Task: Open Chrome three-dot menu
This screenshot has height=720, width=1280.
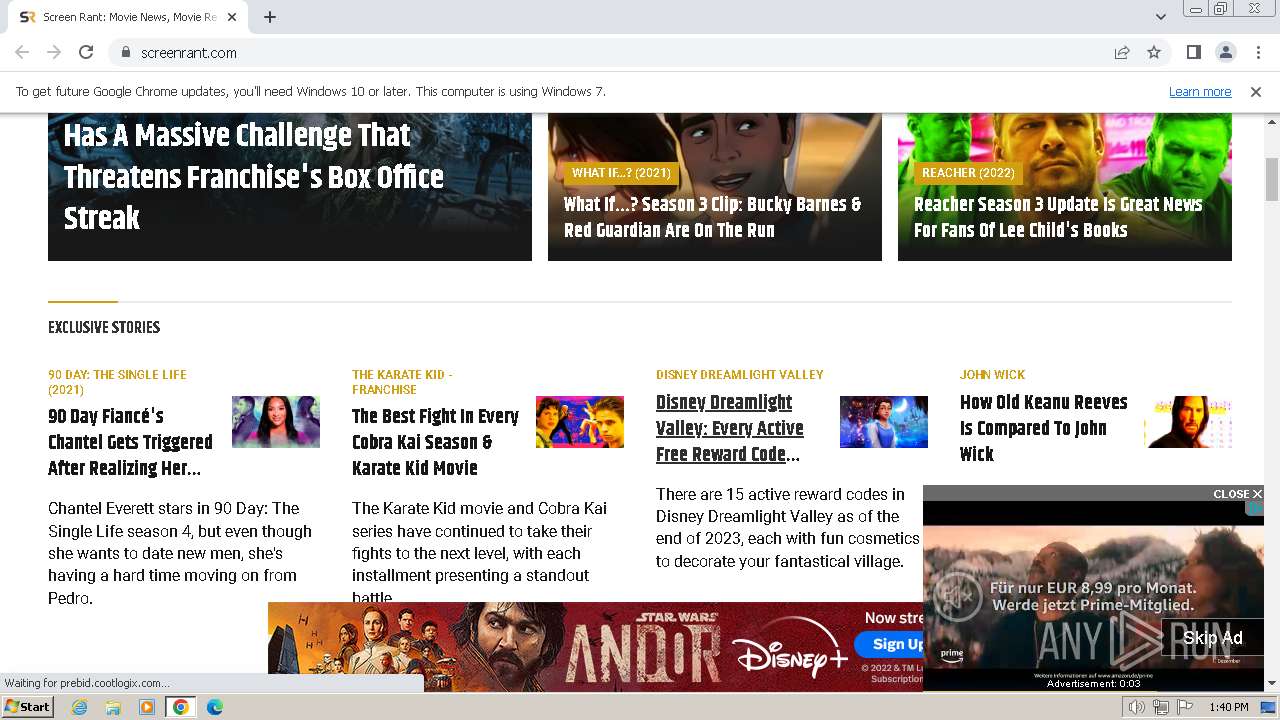Action: (1257, 52)
